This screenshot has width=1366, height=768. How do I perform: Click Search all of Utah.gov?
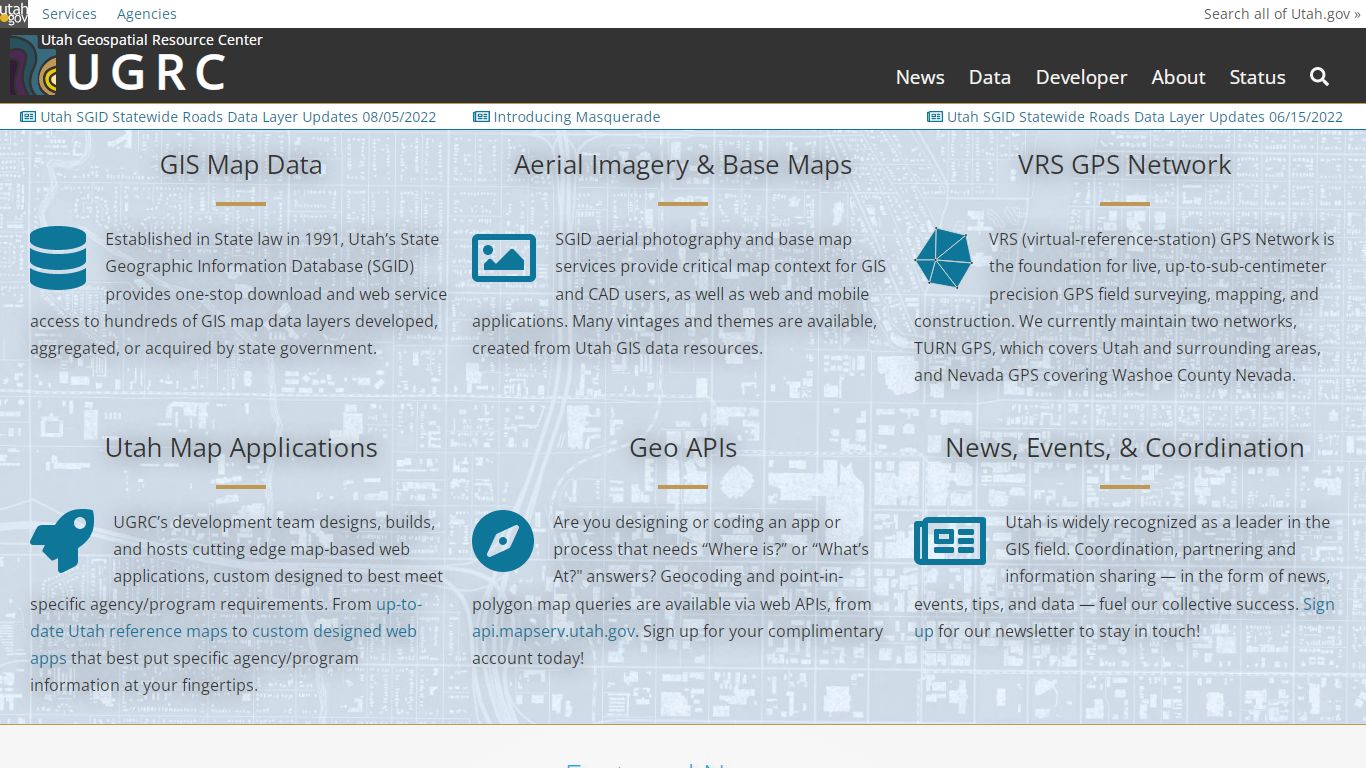[x=1282, y=14]
